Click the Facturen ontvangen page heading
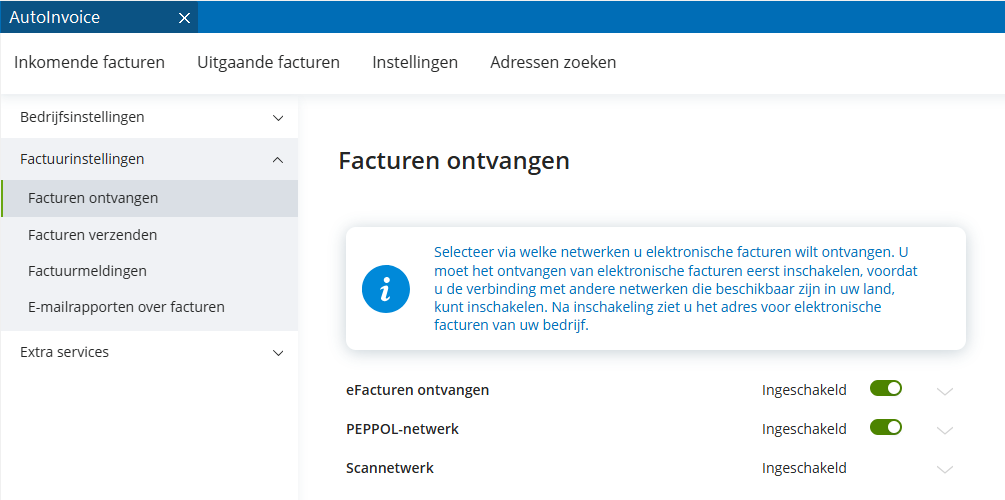The width and height of the screenshot is (1005, 500). pyautogui.click(x=454, y=161)
